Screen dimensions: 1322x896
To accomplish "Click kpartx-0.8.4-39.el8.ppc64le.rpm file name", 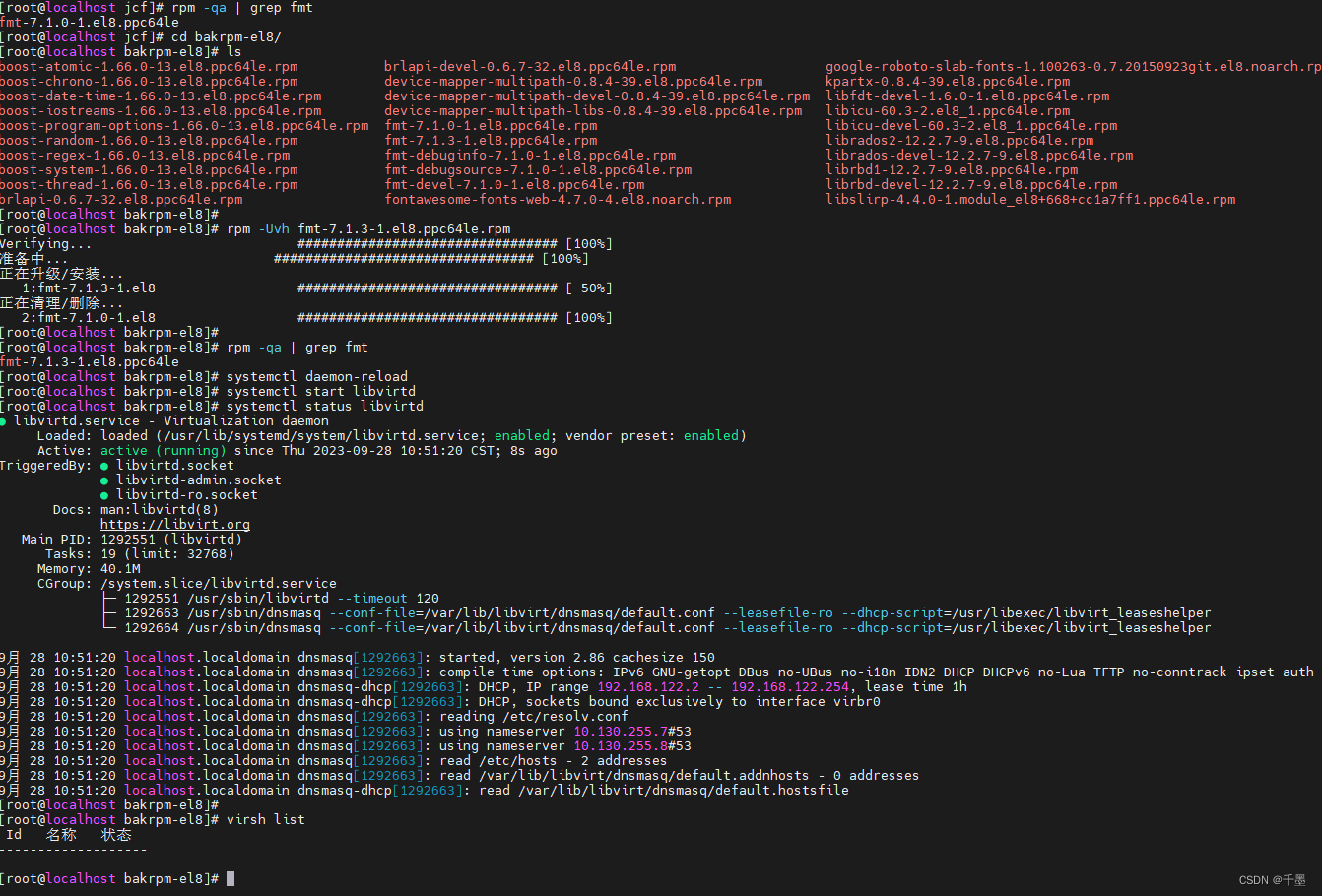I will (948, 82).
